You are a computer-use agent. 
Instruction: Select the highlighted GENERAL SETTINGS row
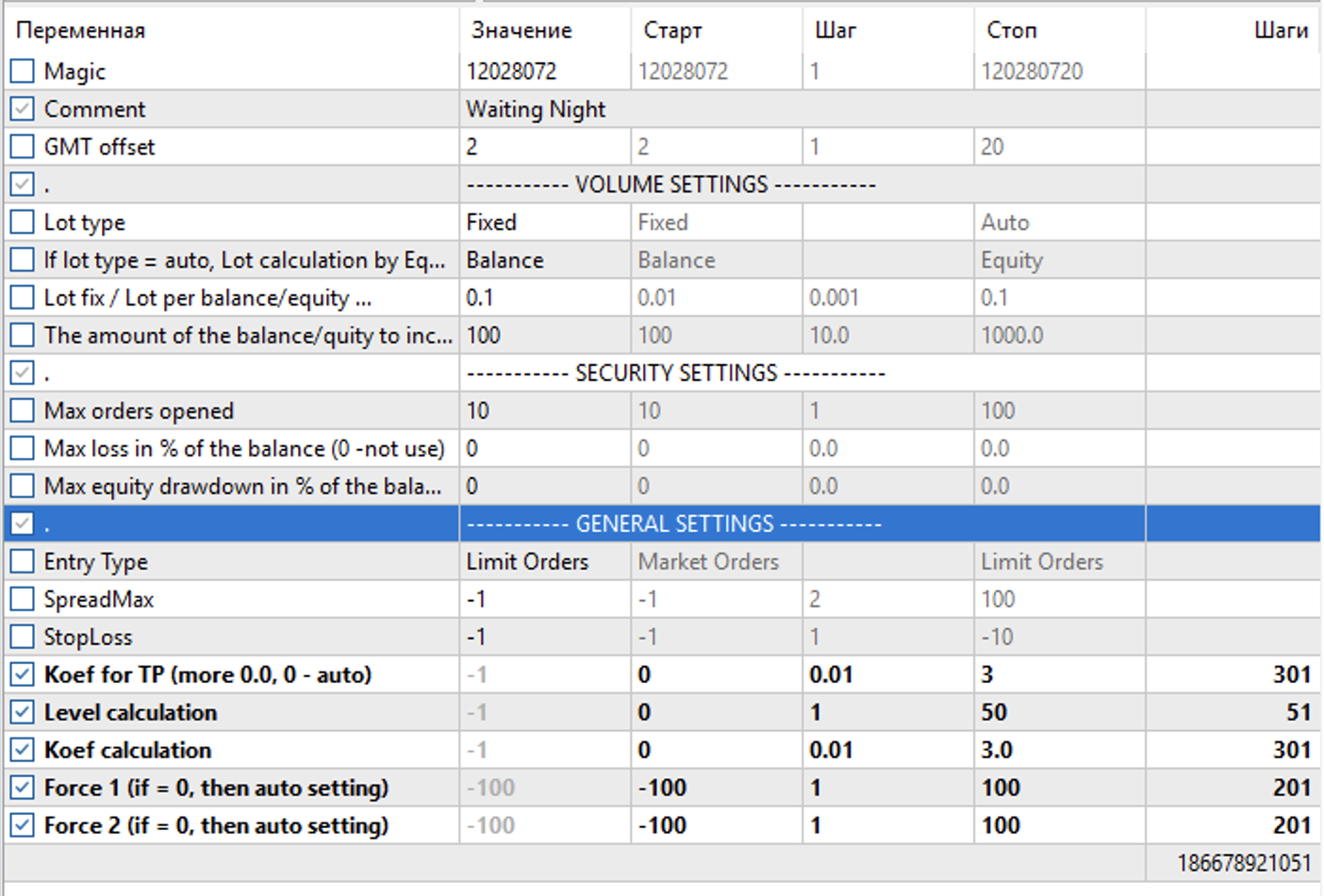tap(662, 523)
